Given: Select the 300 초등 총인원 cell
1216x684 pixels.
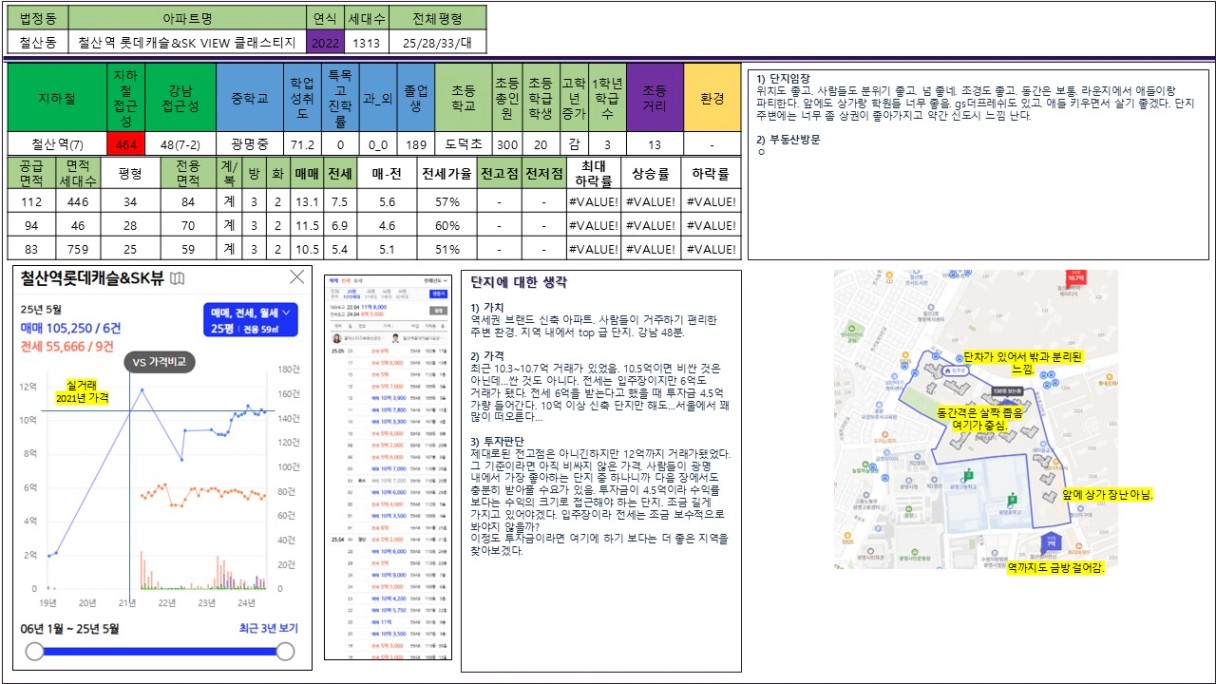Looking at the screenshot, I should [x=507, y=145].
